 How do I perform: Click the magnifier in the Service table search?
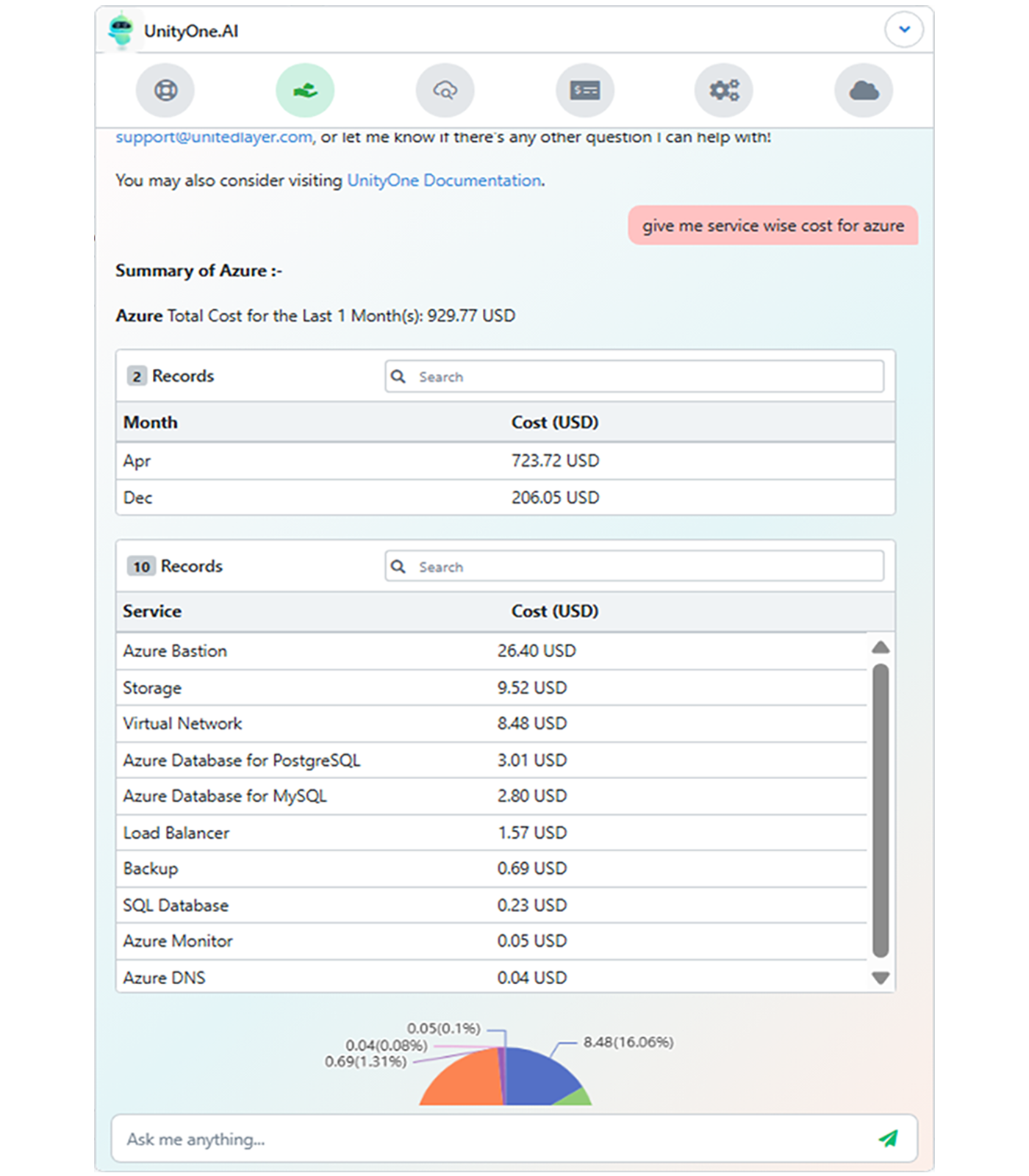tap(398, 567)
